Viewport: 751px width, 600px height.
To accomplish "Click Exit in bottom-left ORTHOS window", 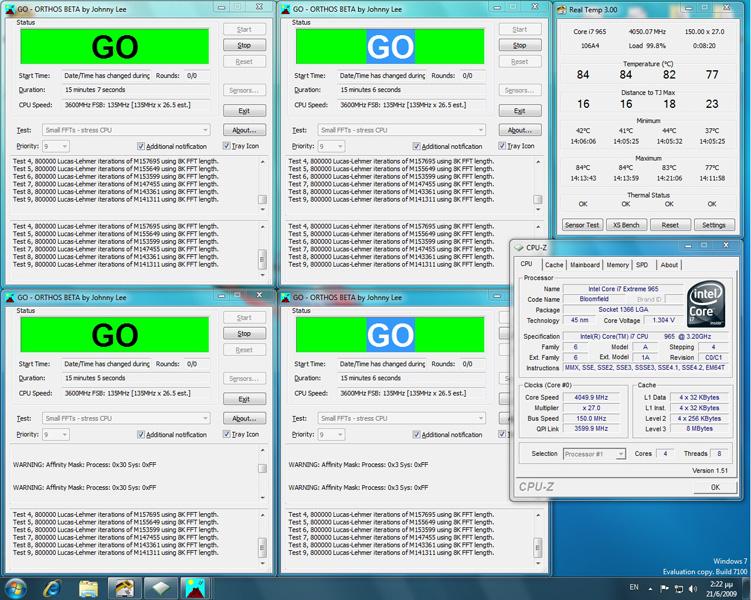I will click(x=244, y=399).
